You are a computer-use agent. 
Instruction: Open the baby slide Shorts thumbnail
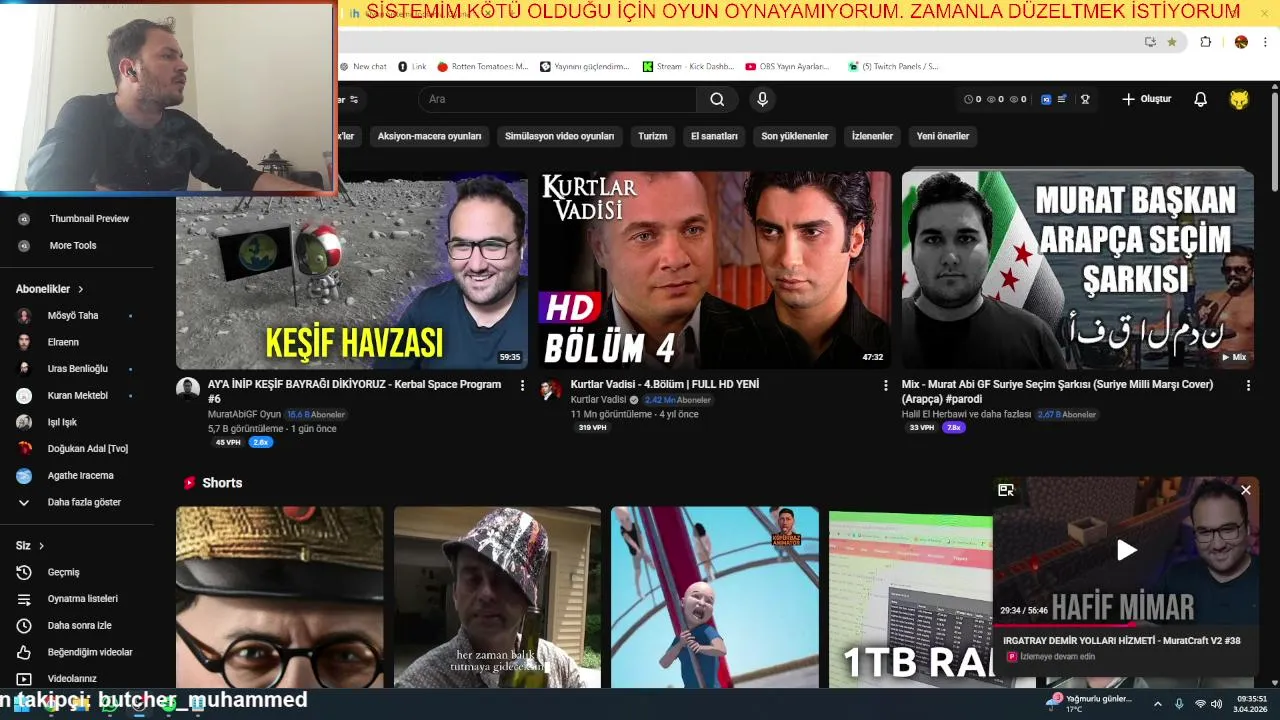click(x=715, y=597)
